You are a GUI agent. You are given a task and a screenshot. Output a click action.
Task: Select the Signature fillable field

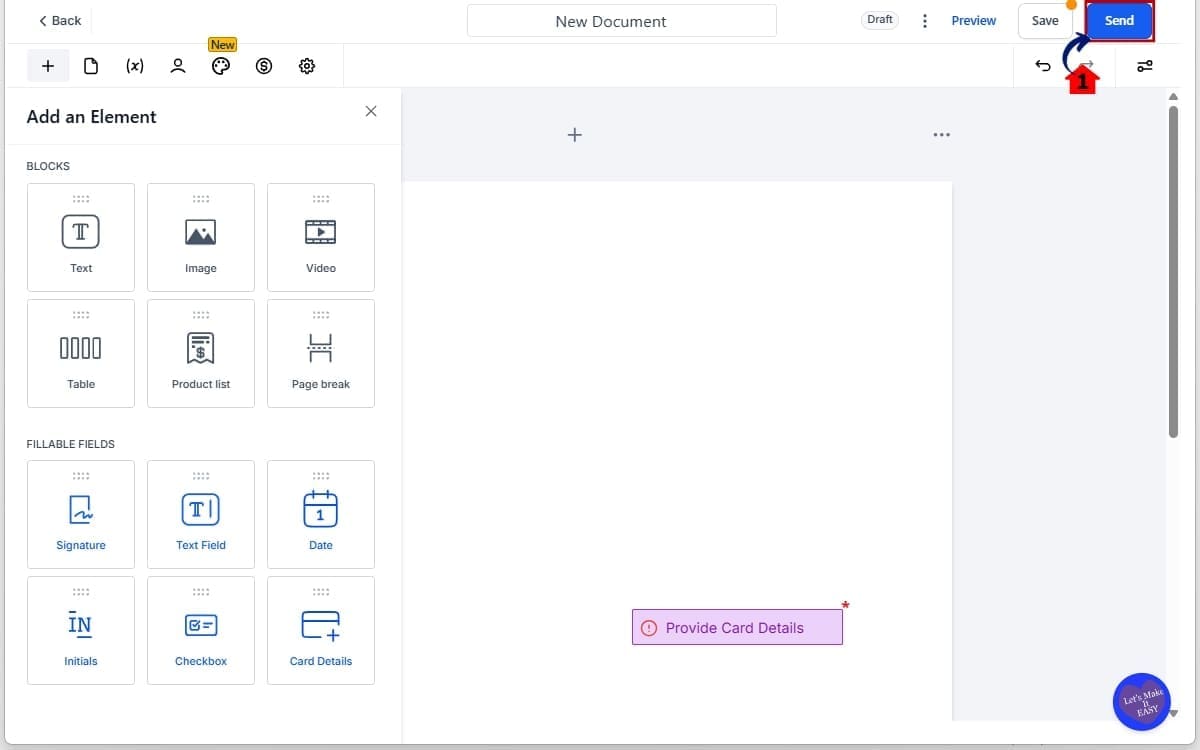pyautogui.click(x=81, y=514)
